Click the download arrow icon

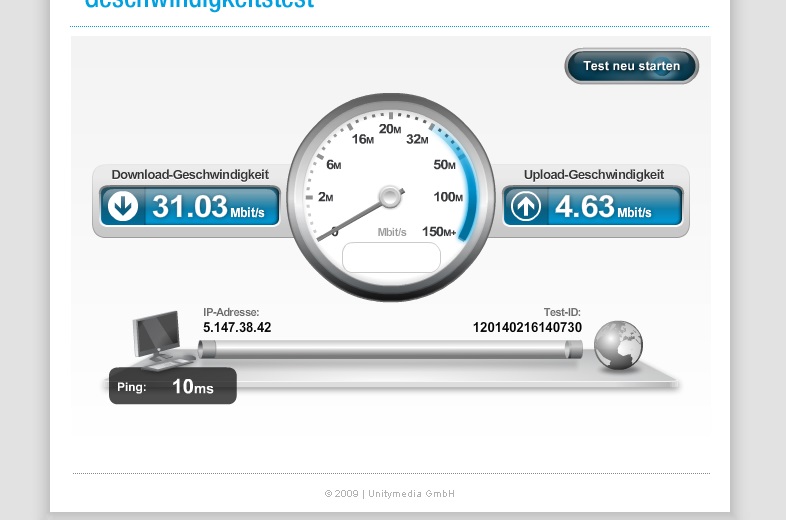pyautogui.click(x=123, y=206)
